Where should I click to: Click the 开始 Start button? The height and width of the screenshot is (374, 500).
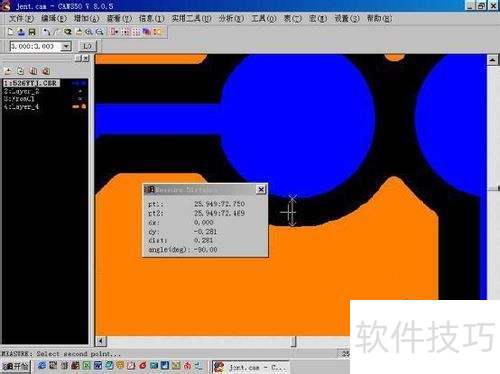pyautogui.click(x=15, y=367)
